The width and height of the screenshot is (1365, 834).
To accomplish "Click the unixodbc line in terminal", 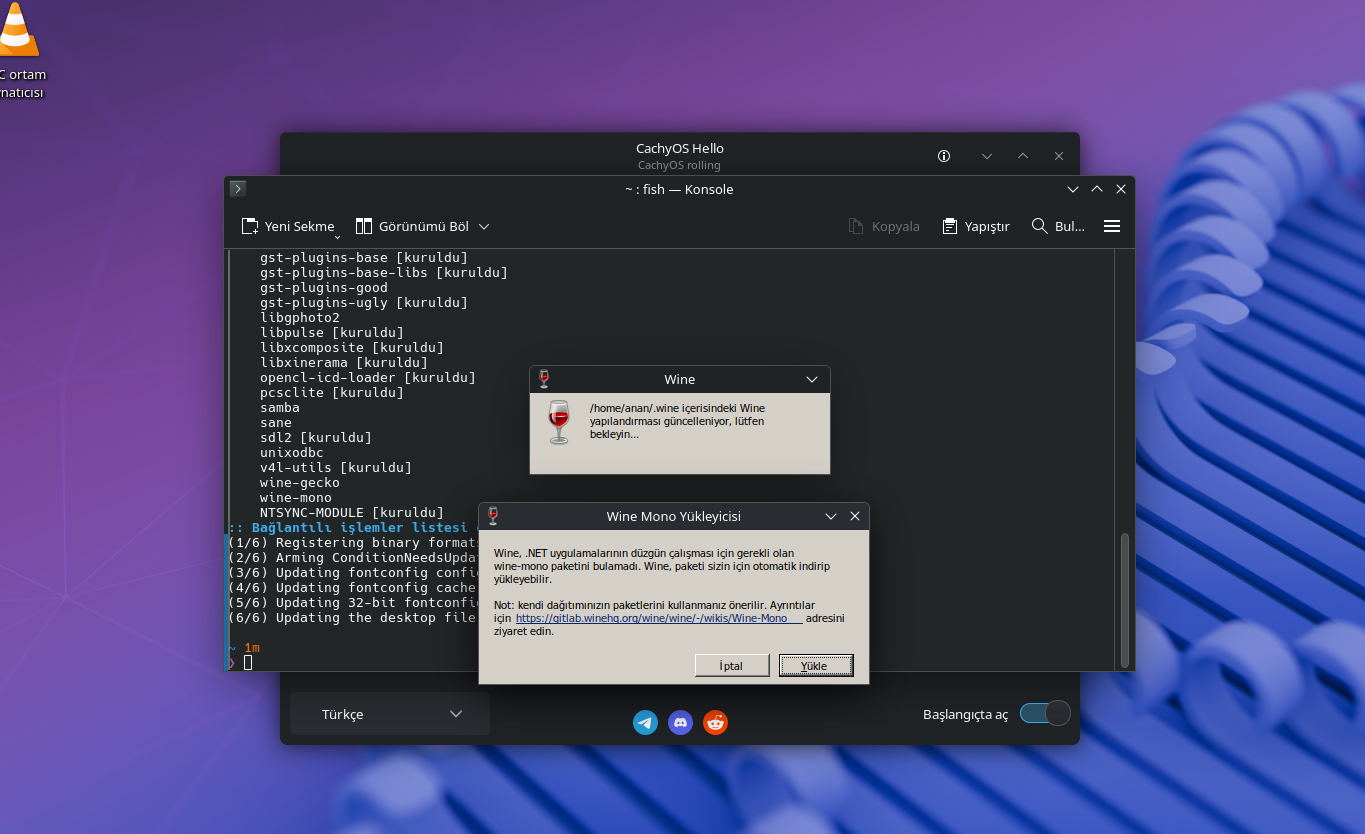I will 292,453.
